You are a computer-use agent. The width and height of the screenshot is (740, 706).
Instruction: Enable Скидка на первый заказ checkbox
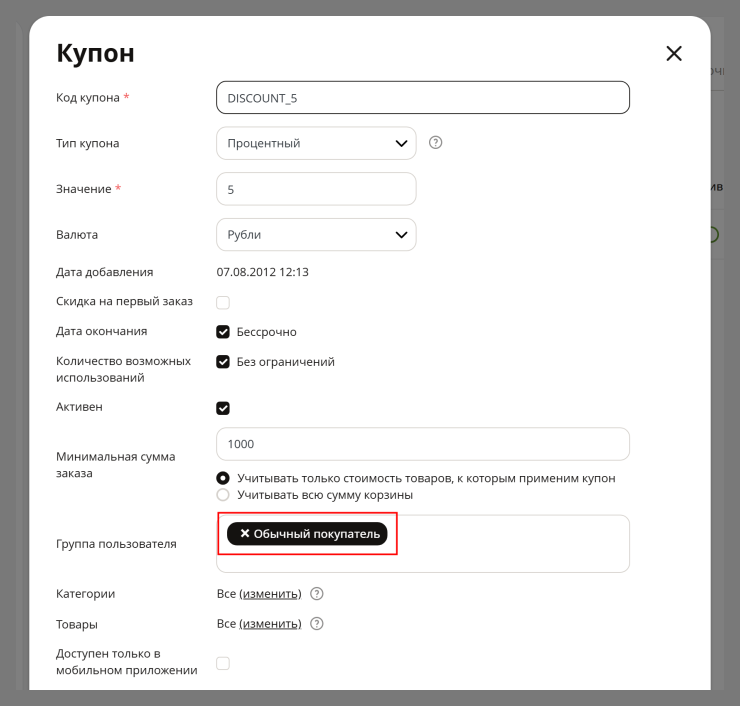pos(223,303)
